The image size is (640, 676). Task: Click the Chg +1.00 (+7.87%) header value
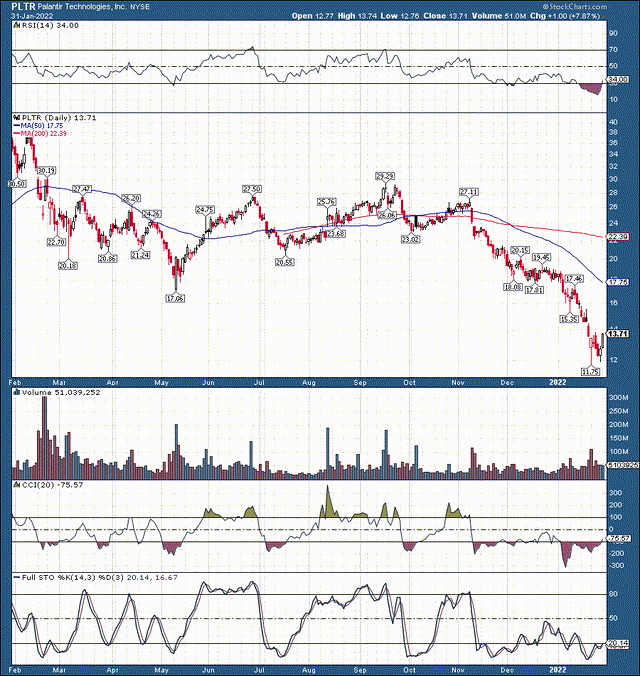coord(565,16)
